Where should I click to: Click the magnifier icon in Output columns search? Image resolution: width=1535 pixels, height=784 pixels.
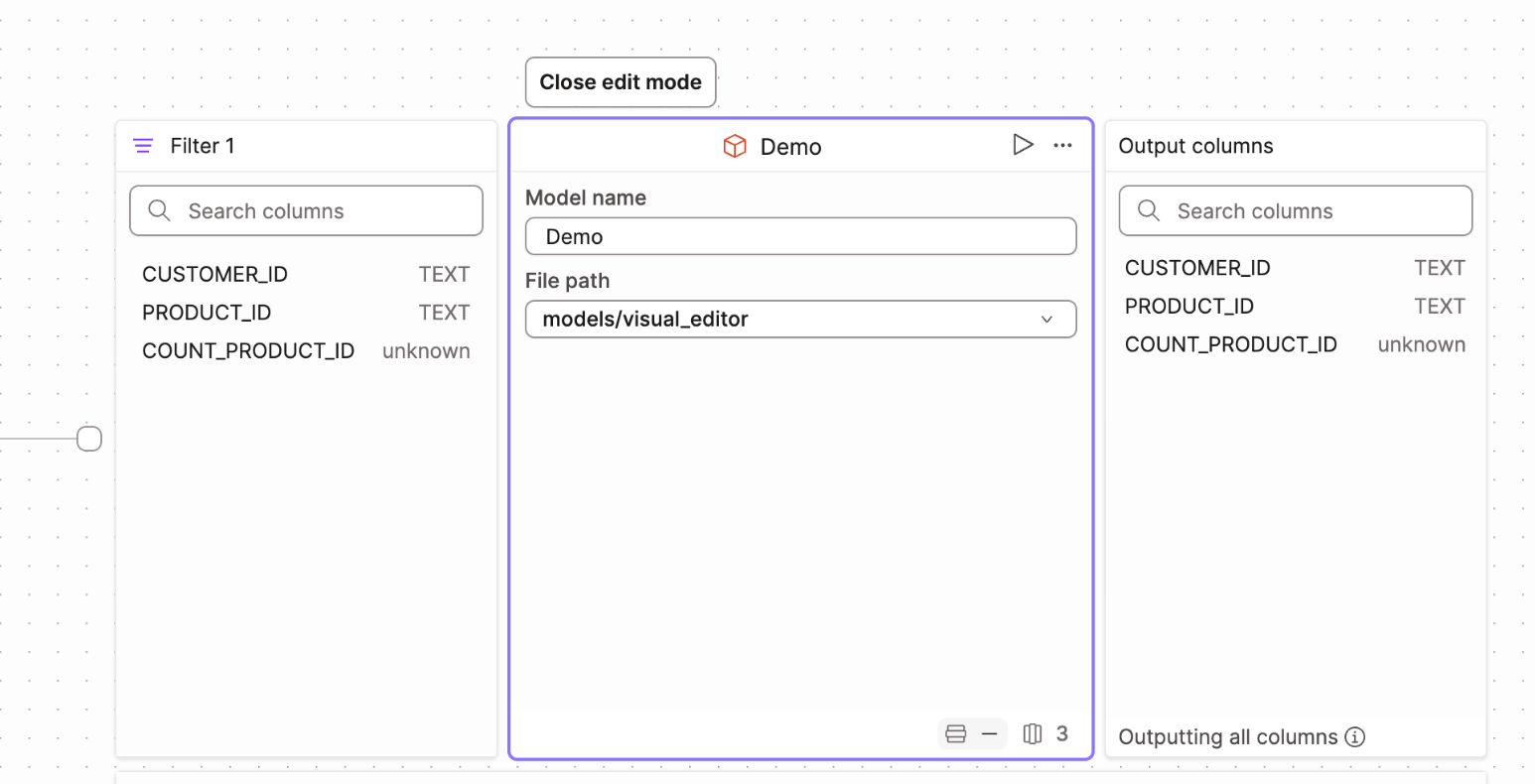[x=1149, y=210]
